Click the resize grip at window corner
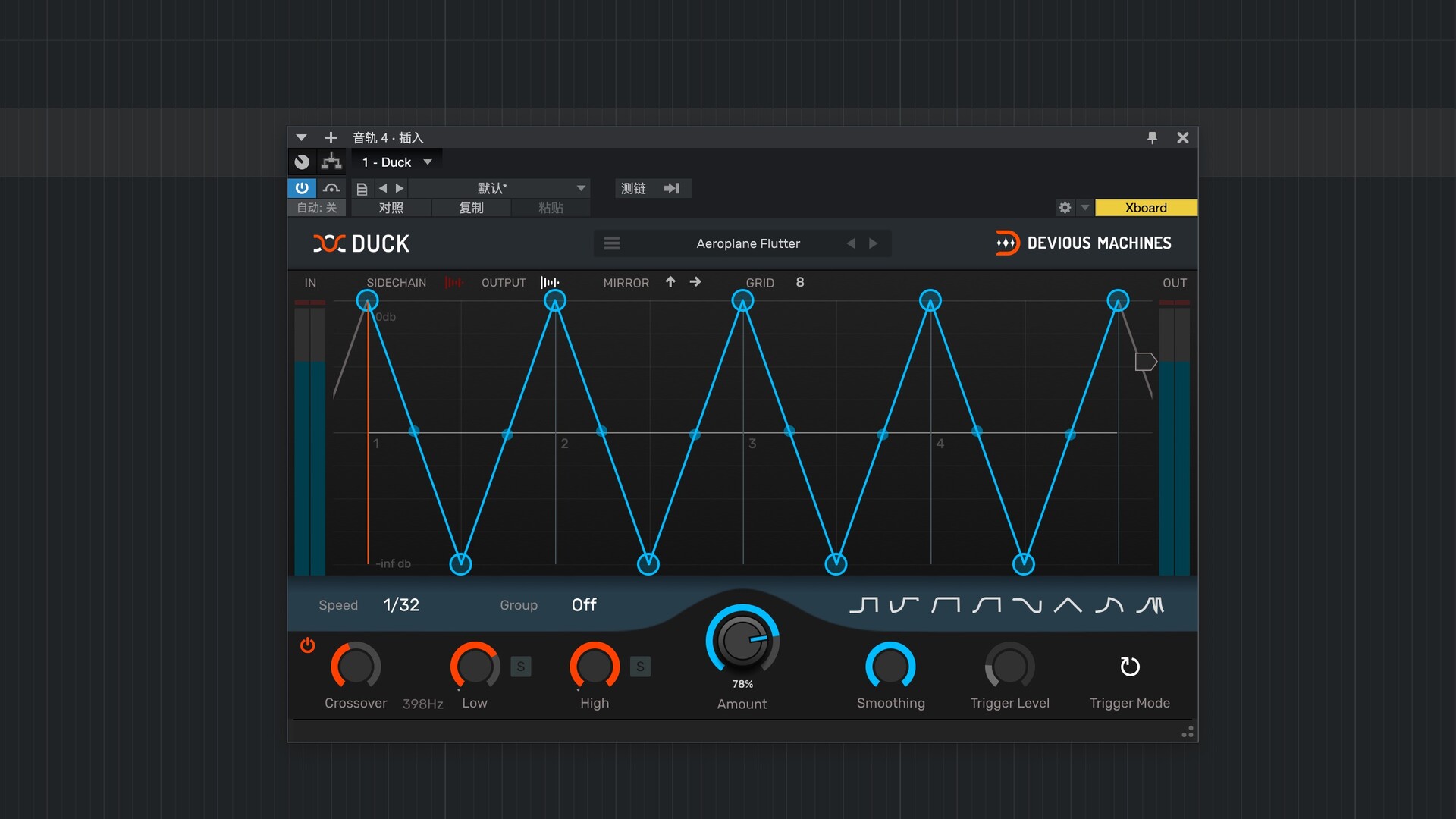The width and height of the screenshot is (1456, 819). click(1188, 732)
